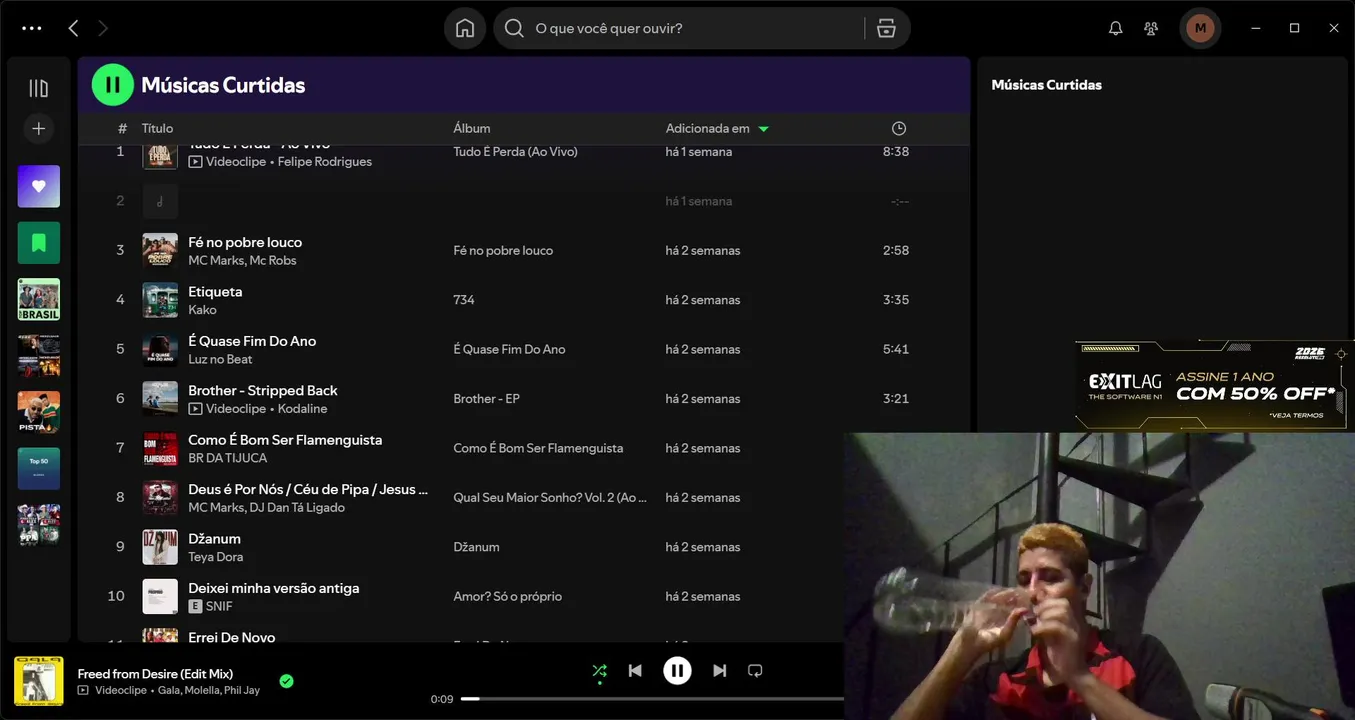
Task: Open the green bookmark Episodes item
Action: [x=38, y=243]
